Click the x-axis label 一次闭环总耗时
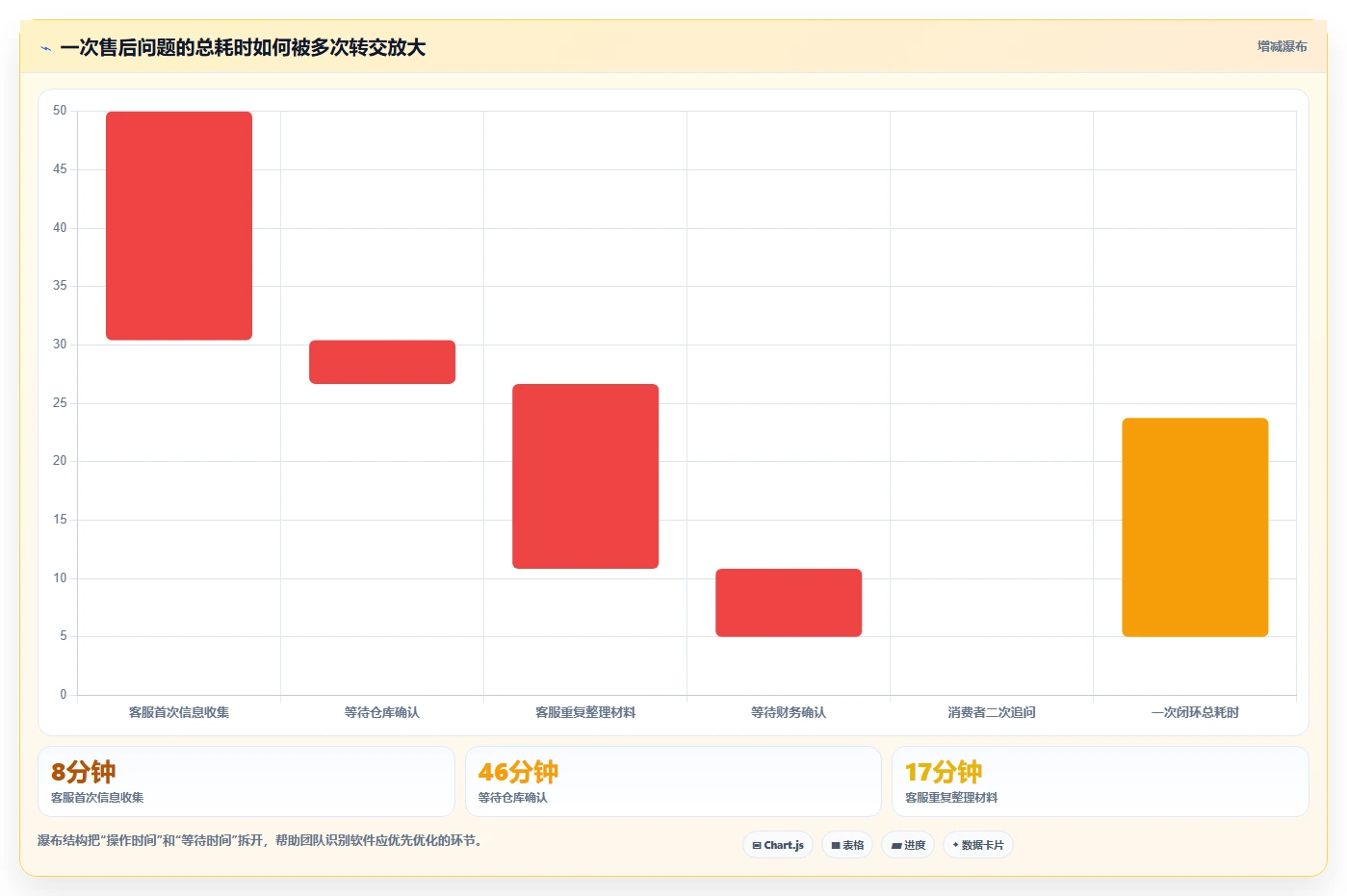Viewport: 1347px width, 896px height. [1195, 713]
